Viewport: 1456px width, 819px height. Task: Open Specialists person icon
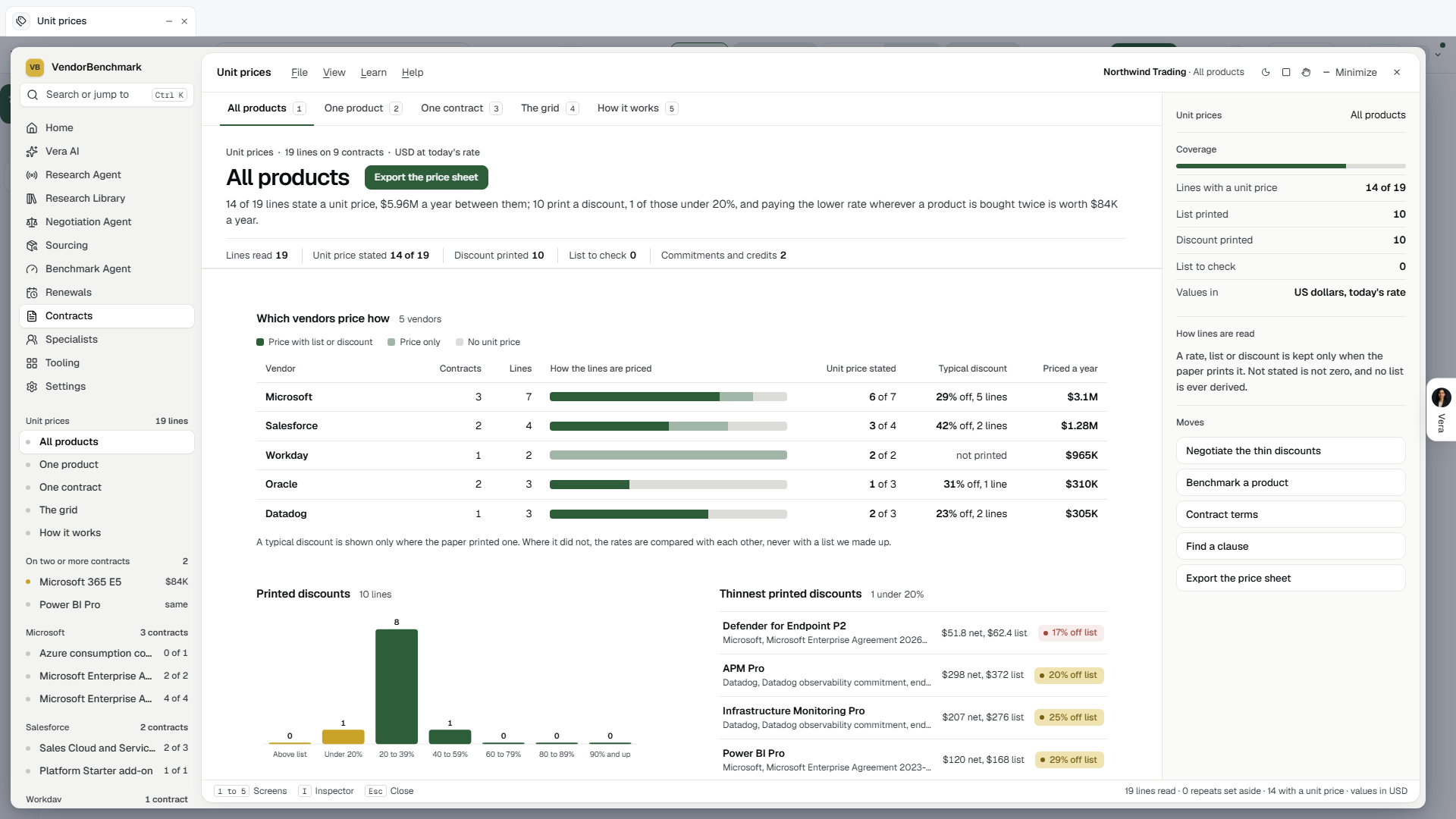click(32, 340)
